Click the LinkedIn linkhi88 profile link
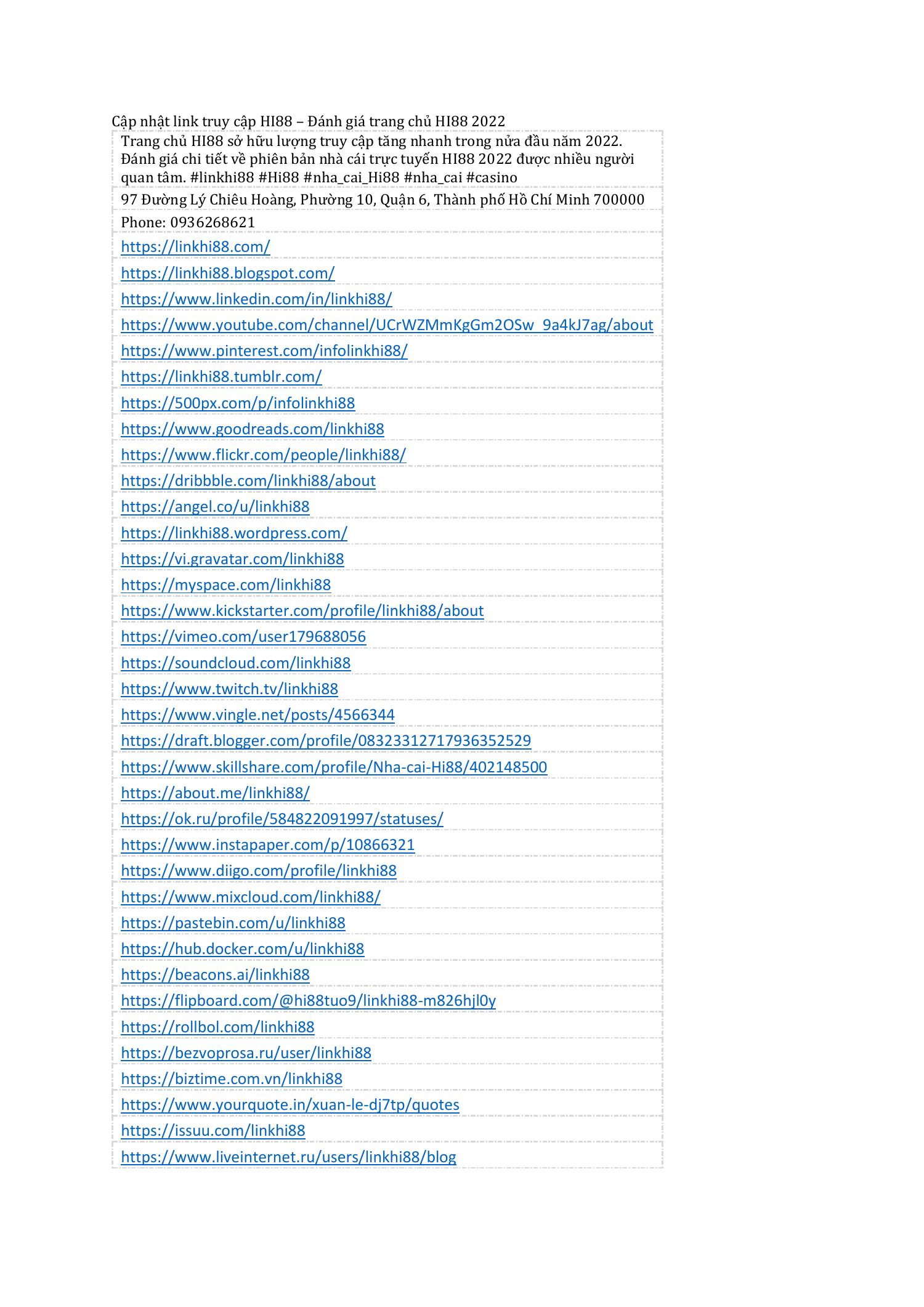This screenshot has width=924, height=1307. [x=256, y=299]
